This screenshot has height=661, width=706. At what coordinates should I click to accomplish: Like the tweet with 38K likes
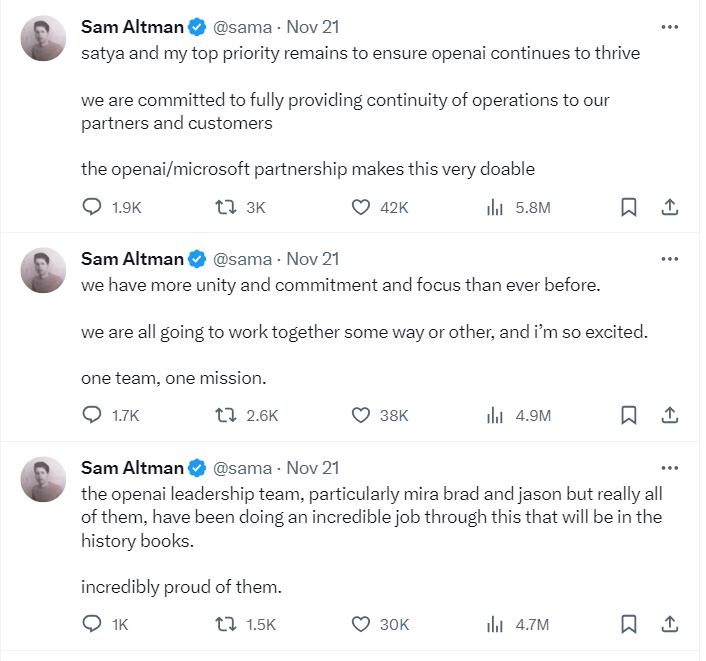click(x=362, y=415)
